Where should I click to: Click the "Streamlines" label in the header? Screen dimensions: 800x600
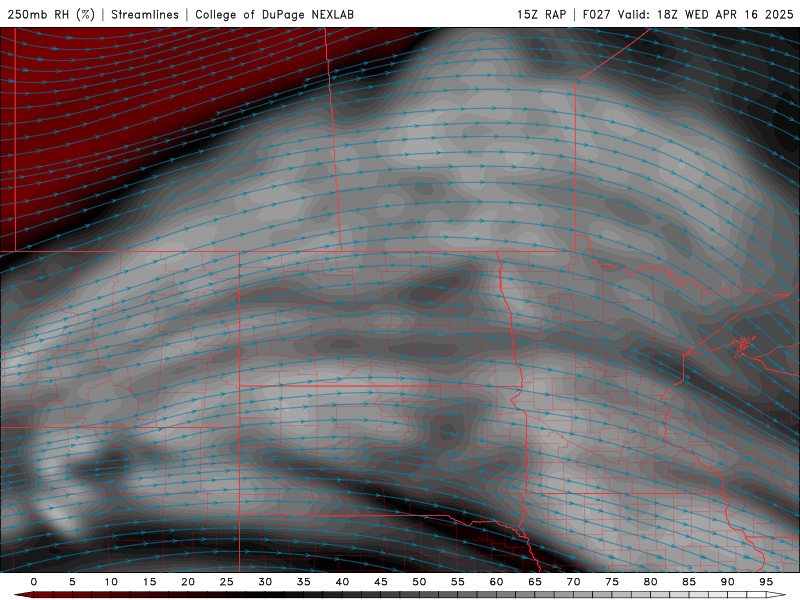(x=145, y=14)
